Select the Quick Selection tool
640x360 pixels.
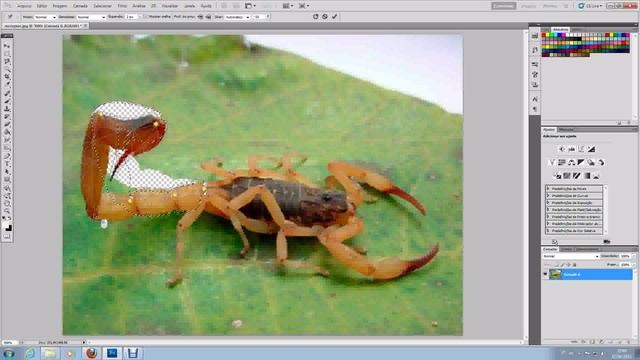7,70
